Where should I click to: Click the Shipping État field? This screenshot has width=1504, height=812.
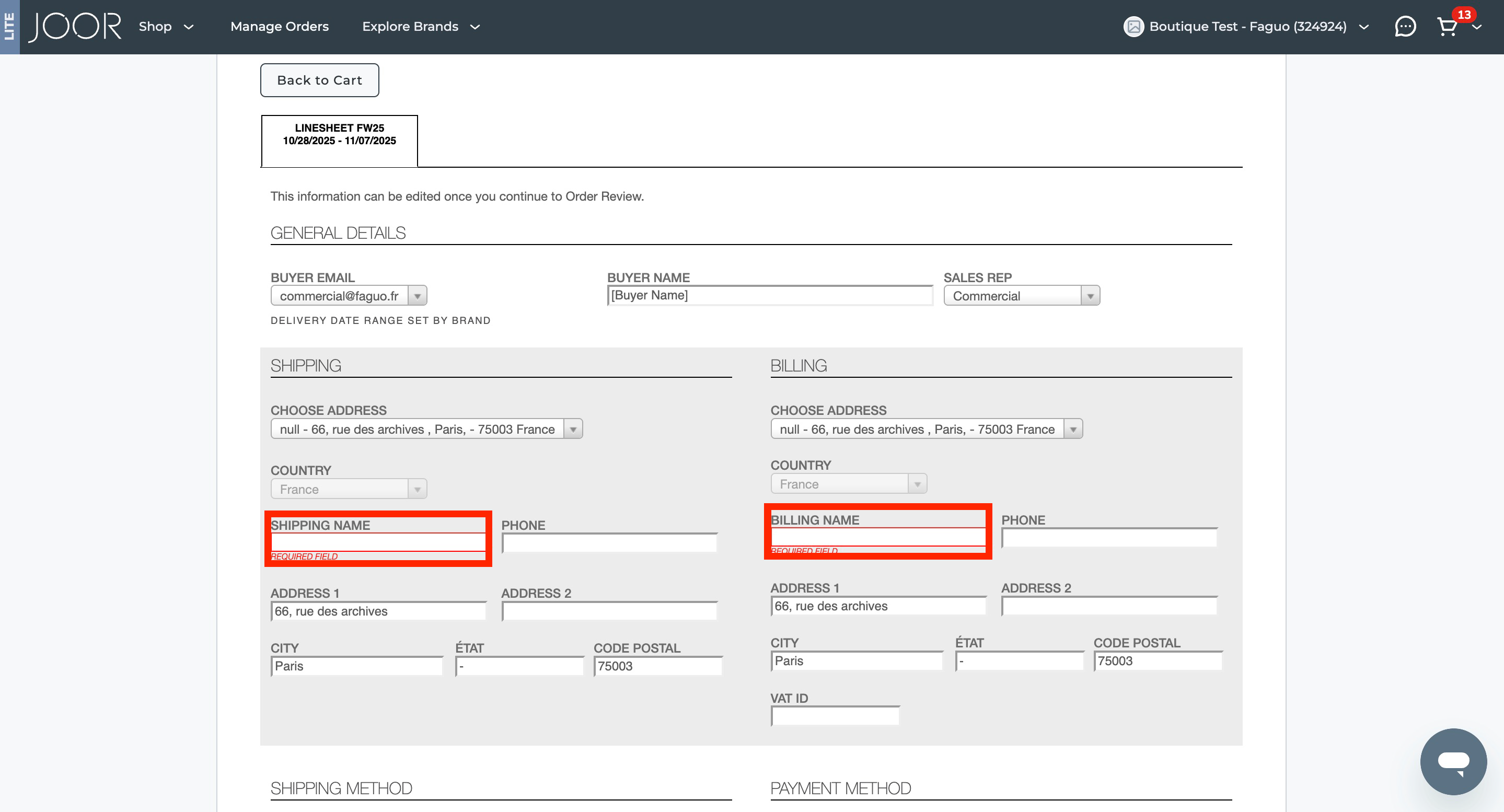pyautogui.click(x=519, y=666)
